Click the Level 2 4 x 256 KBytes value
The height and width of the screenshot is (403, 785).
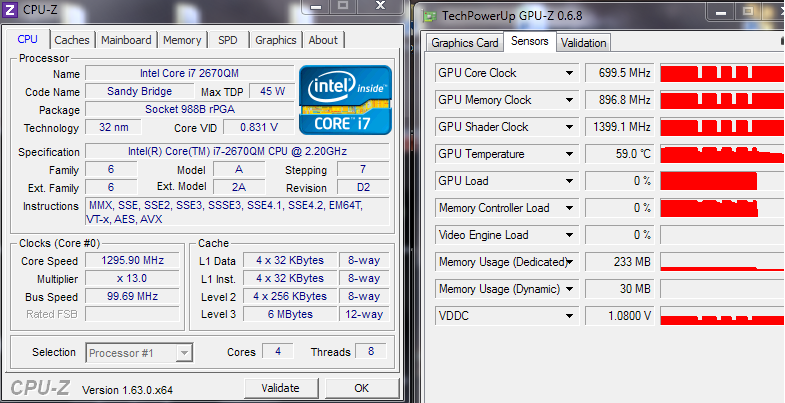[290, 296]
